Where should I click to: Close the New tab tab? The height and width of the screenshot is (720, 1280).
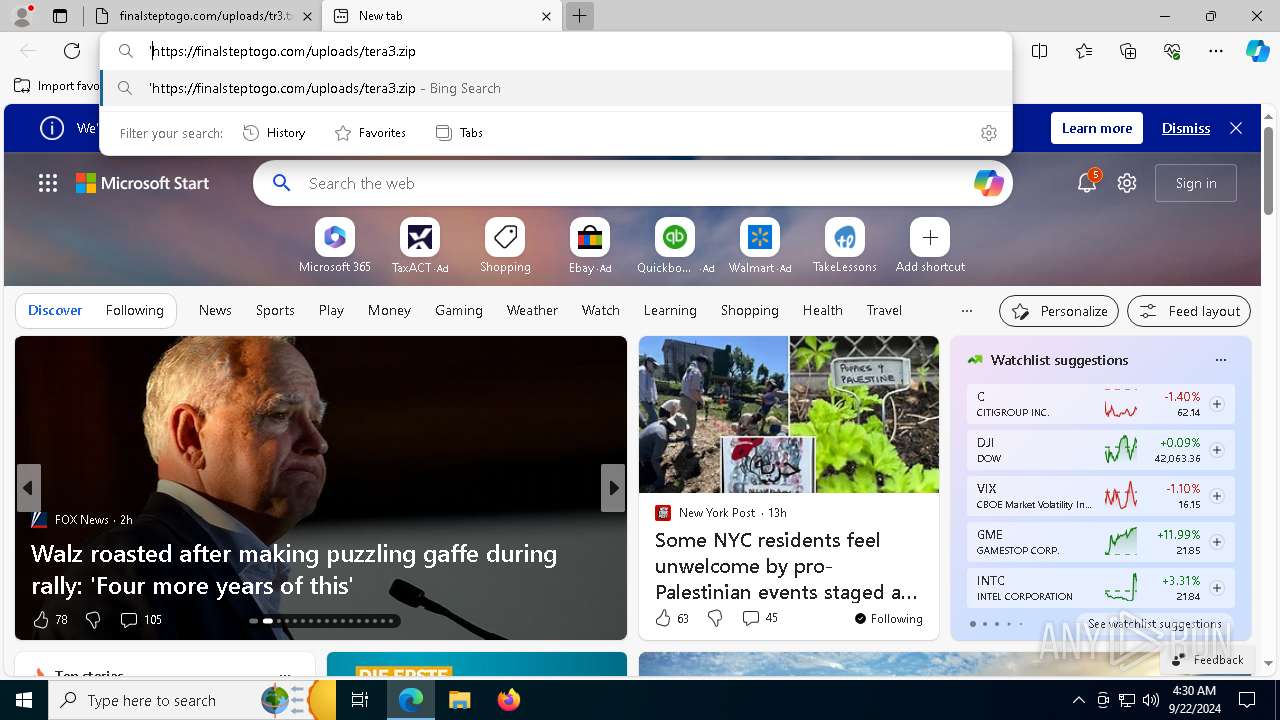coord(546,16)
